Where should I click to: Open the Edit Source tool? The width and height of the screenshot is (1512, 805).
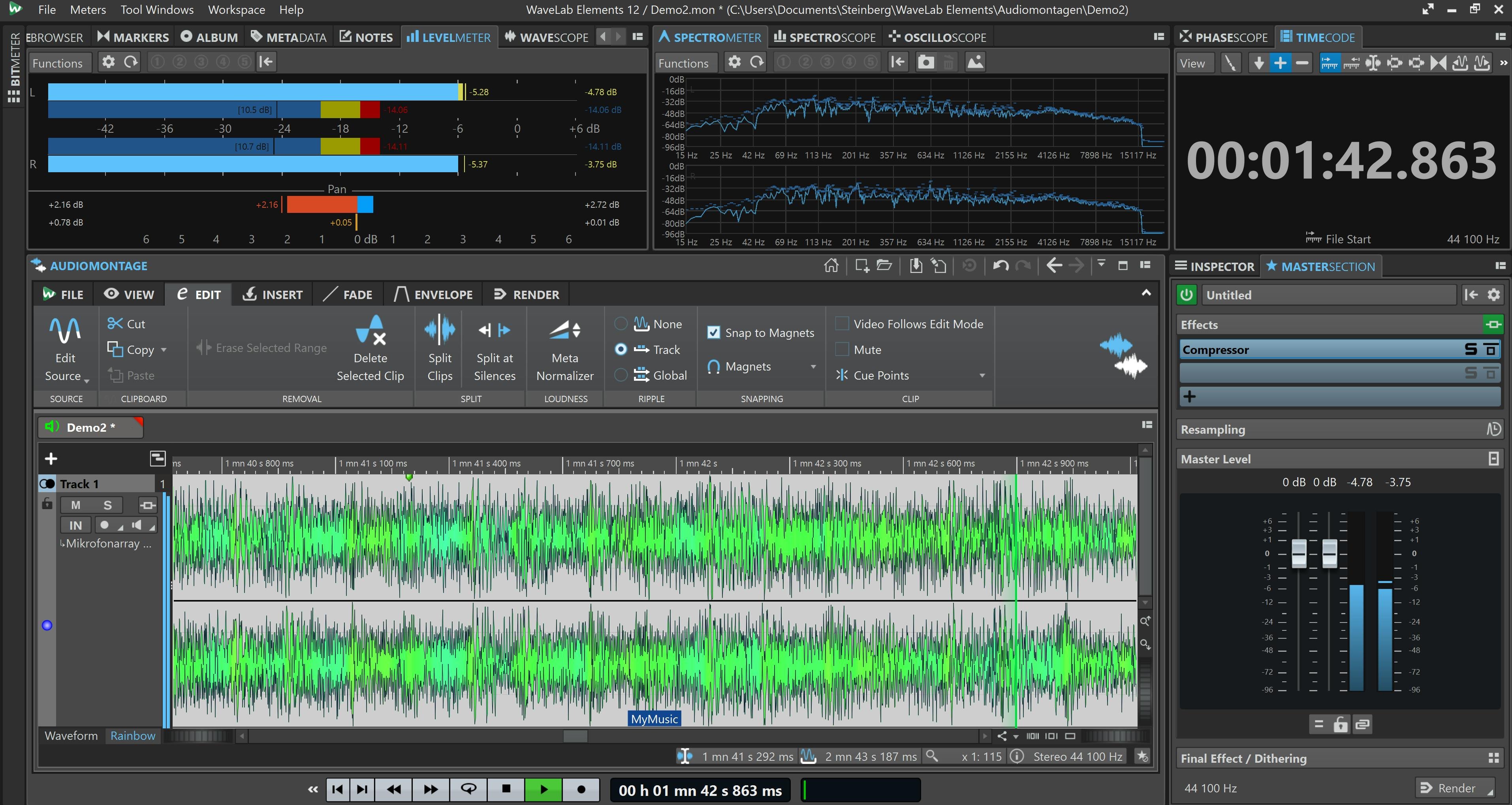point(64,348)
